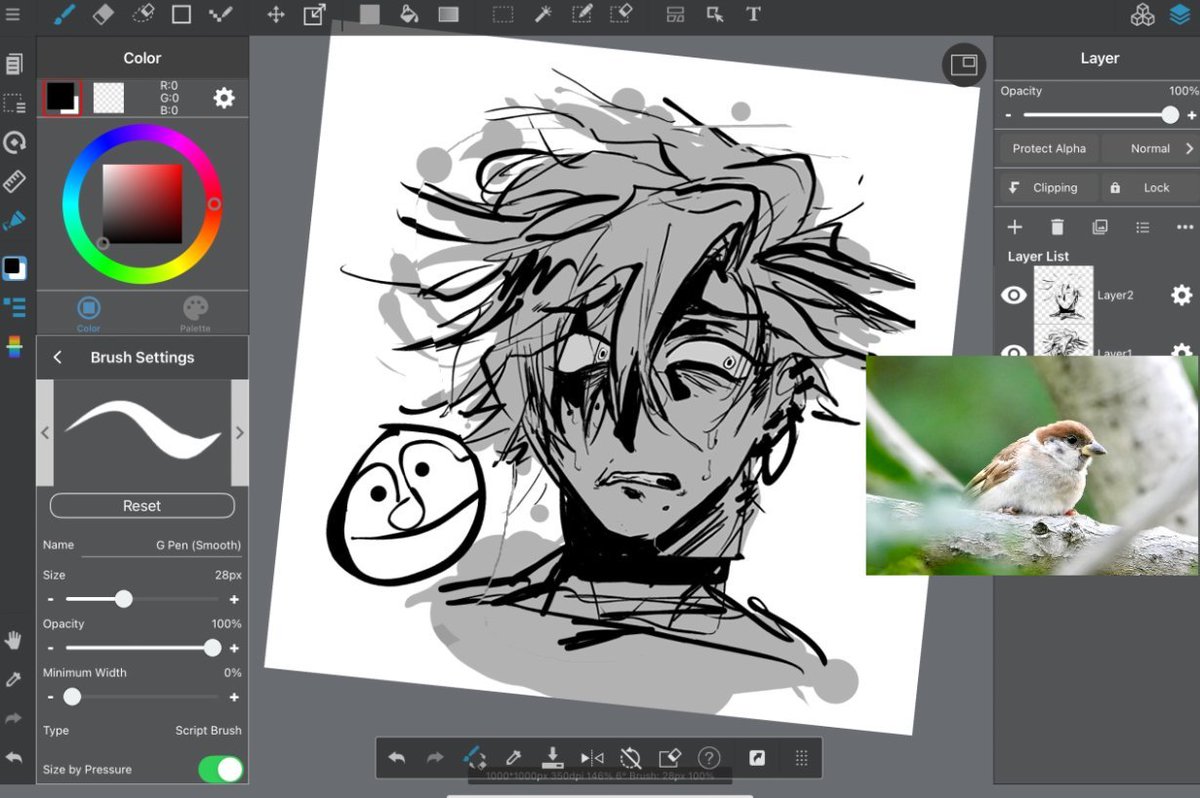Open the layer three-dots more menu
This screenshot has width=1200, height=798.
[1185, 228]
